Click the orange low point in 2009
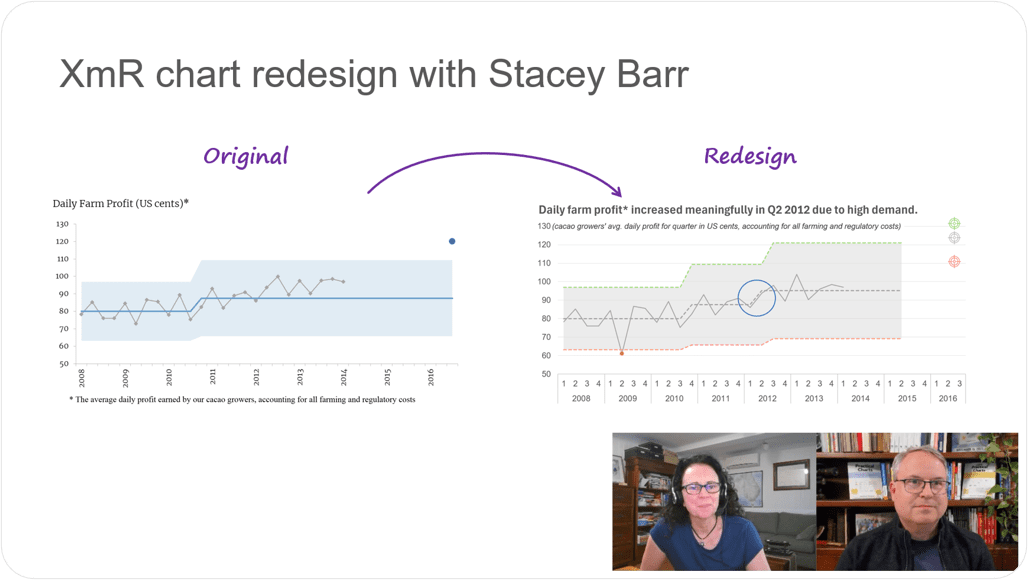1028x580 pixels. click(x=622, y=353)
